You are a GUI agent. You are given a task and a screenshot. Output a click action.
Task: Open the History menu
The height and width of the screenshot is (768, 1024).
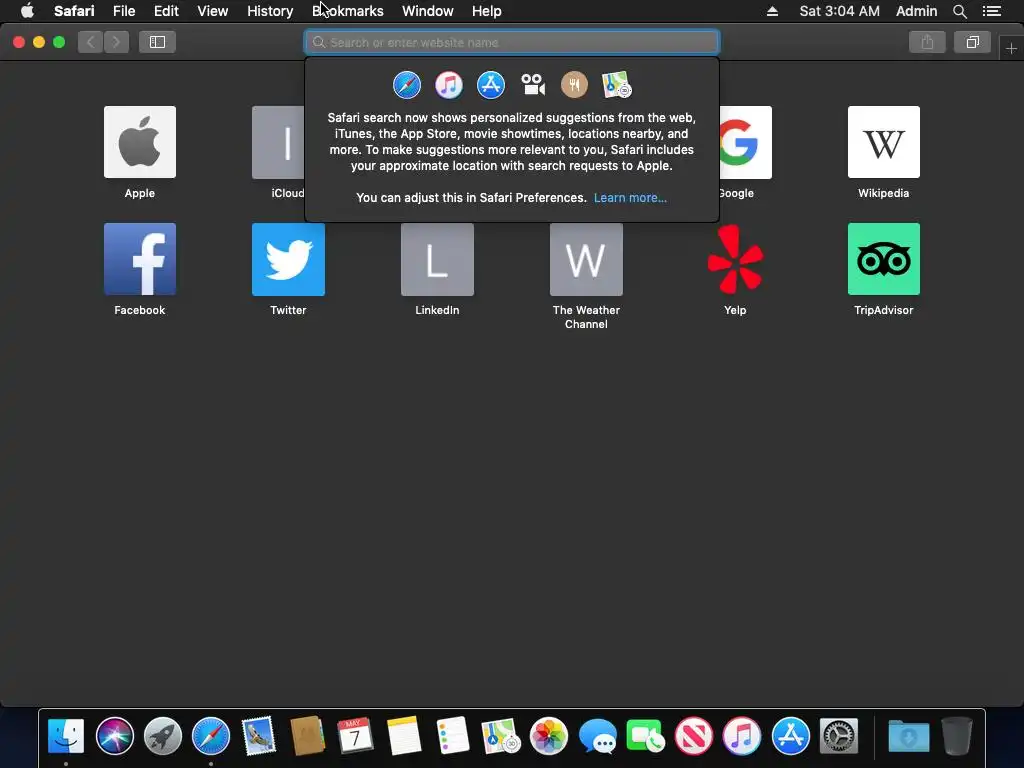click(x=270, y=11)
